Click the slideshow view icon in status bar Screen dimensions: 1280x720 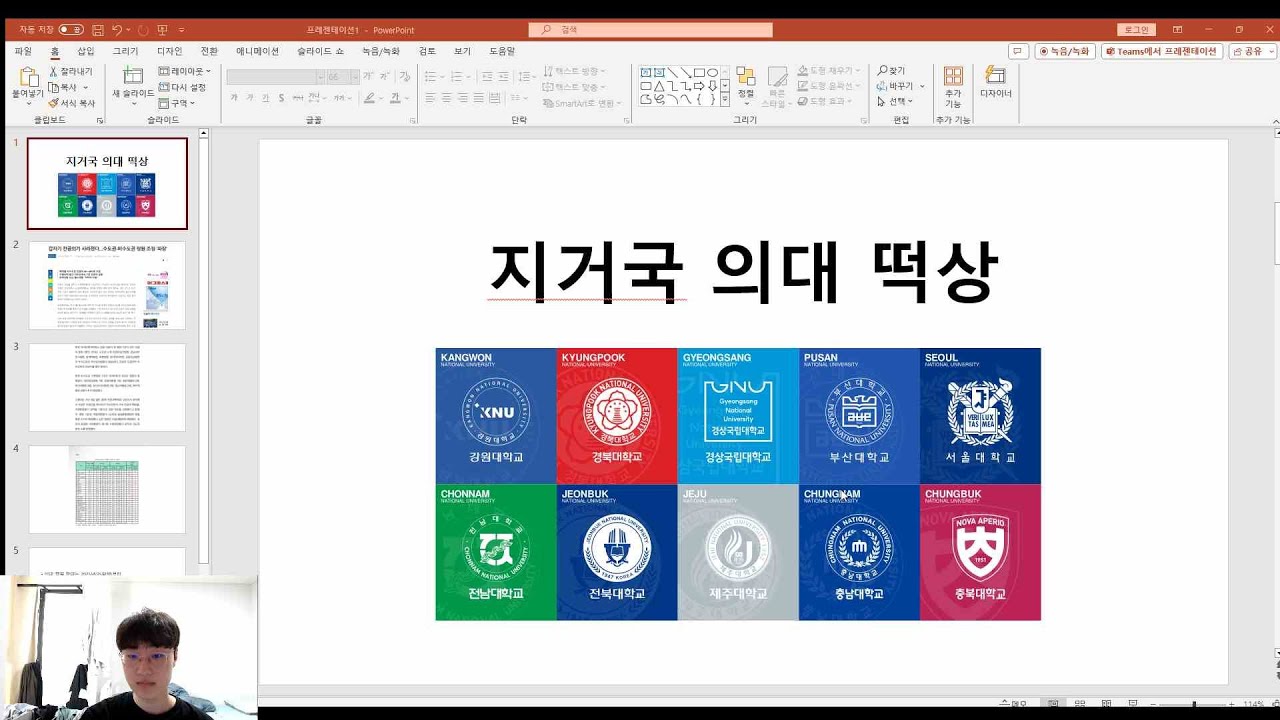1132,705
